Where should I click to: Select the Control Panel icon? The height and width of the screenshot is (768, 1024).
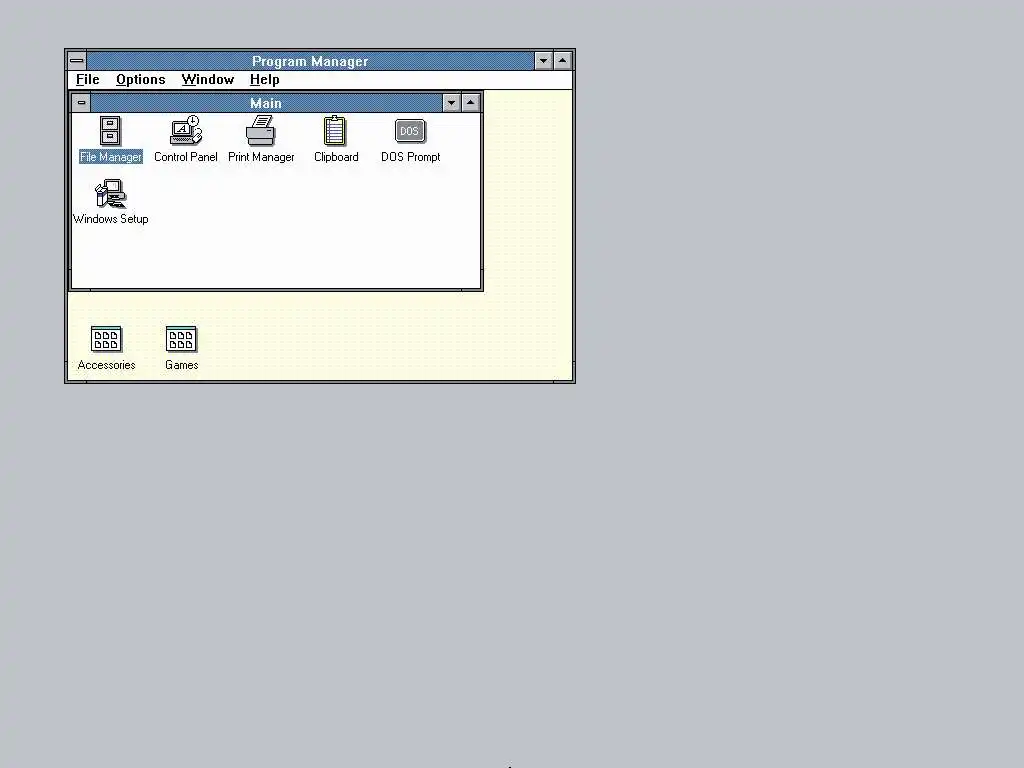coord(186,131)
